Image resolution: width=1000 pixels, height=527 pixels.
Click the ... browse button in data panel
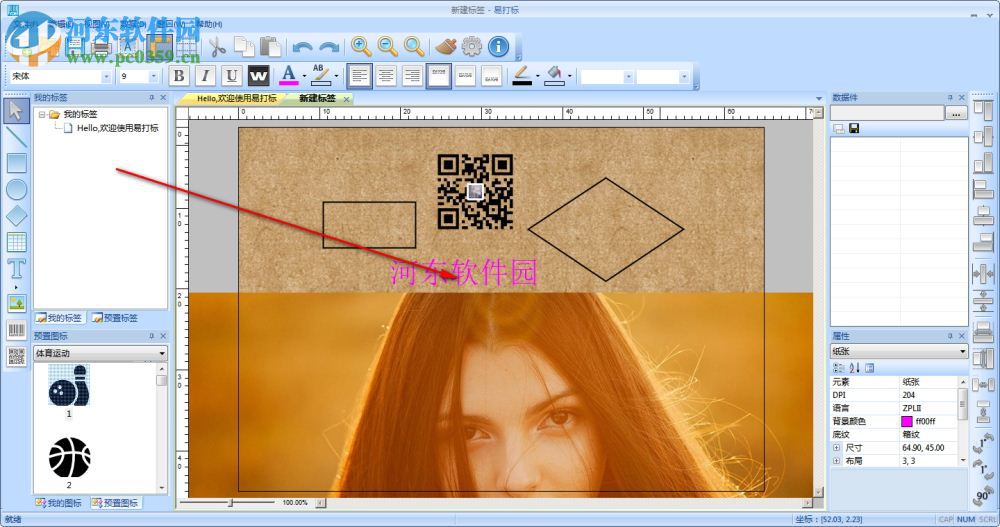point(956,114)
